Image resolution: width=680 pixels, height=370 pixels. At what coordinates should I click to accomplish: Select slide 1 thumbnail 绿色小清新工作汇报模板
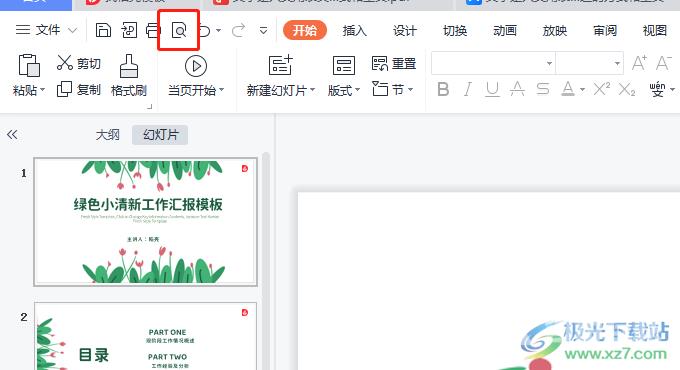[145, 222]
